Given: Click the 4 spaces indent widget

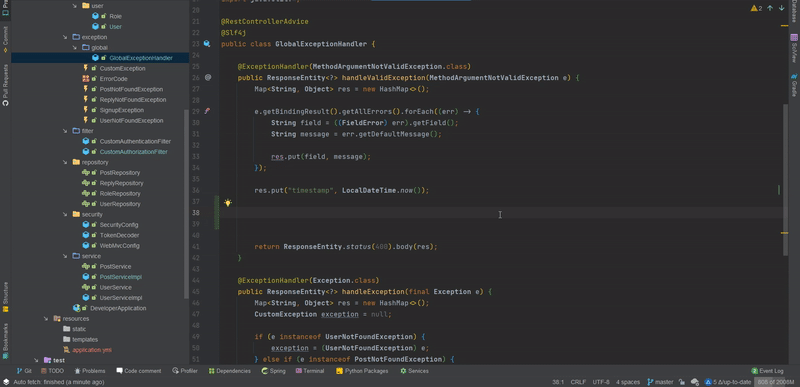Looking at the screenshot, I should [x=628, y=382].
